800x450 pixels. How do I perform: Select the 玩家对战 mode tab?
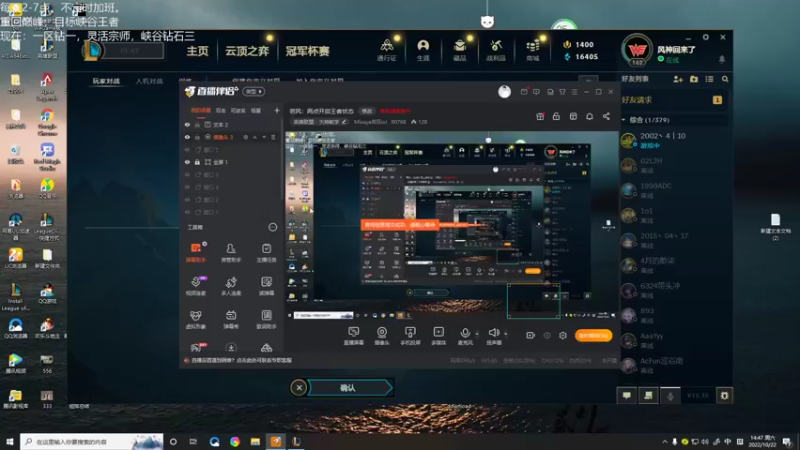coord(106,81)
